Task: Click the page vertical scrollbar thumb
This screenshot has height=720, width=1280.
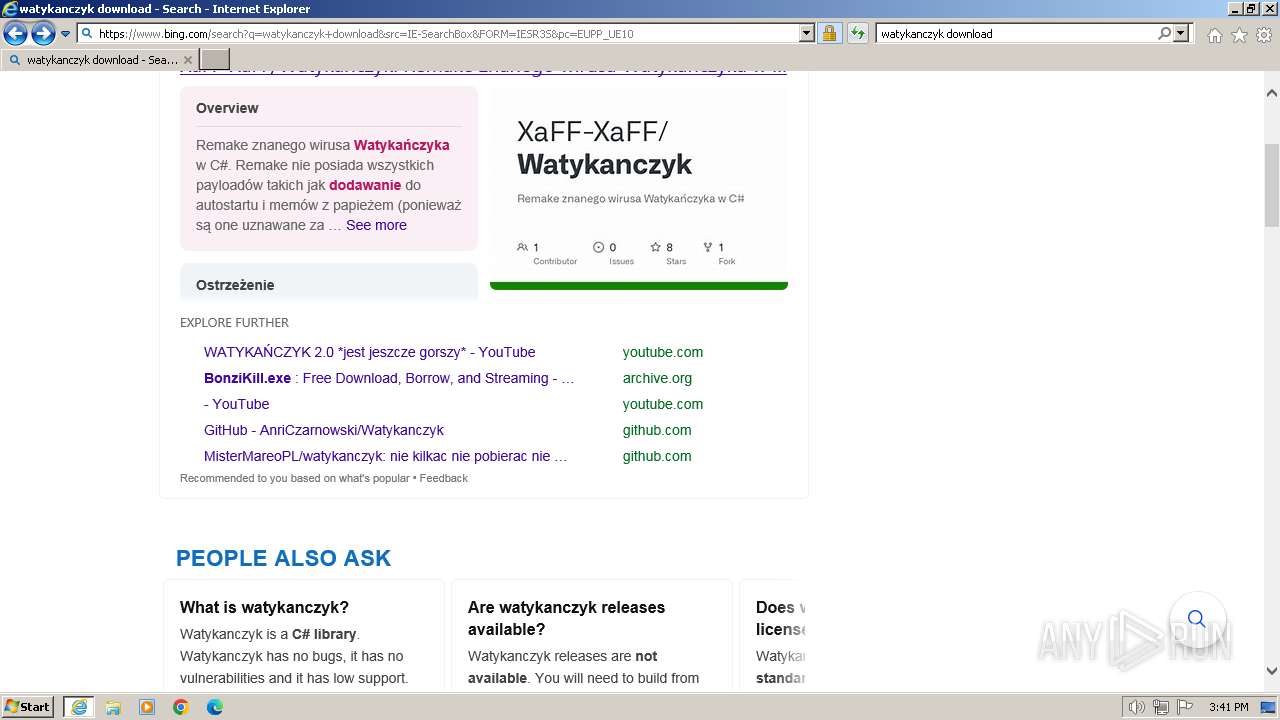Action: pos(1272,186)
